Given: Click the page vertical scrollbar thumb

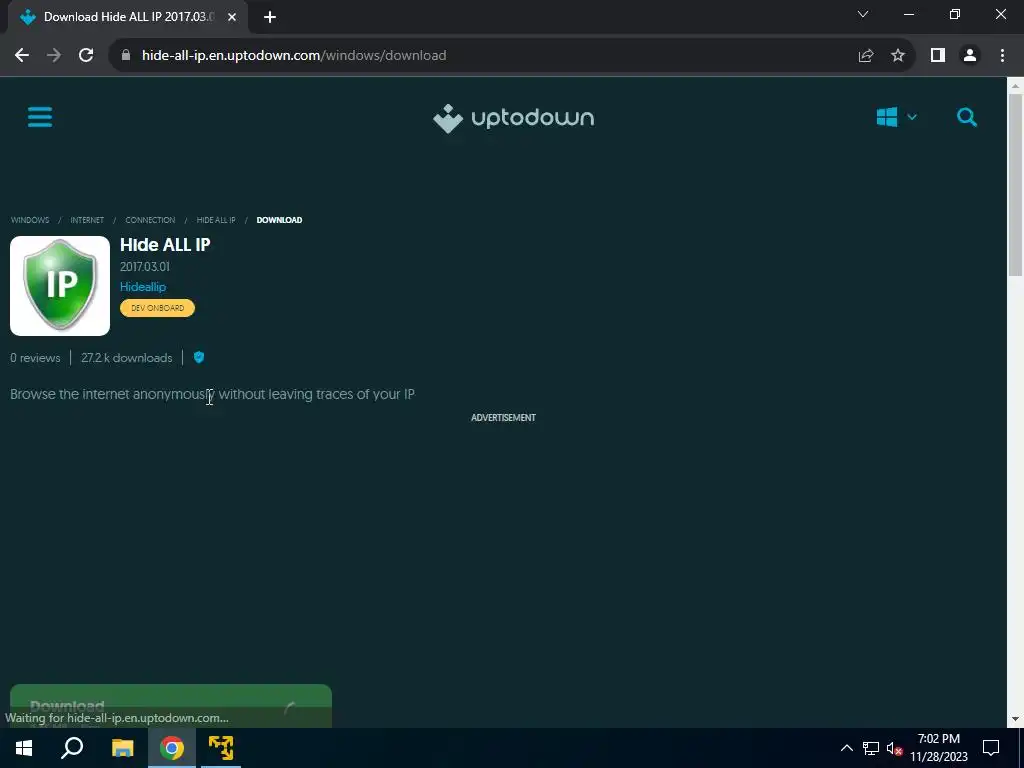Looking at the screenshot, I should (1015, 185).
